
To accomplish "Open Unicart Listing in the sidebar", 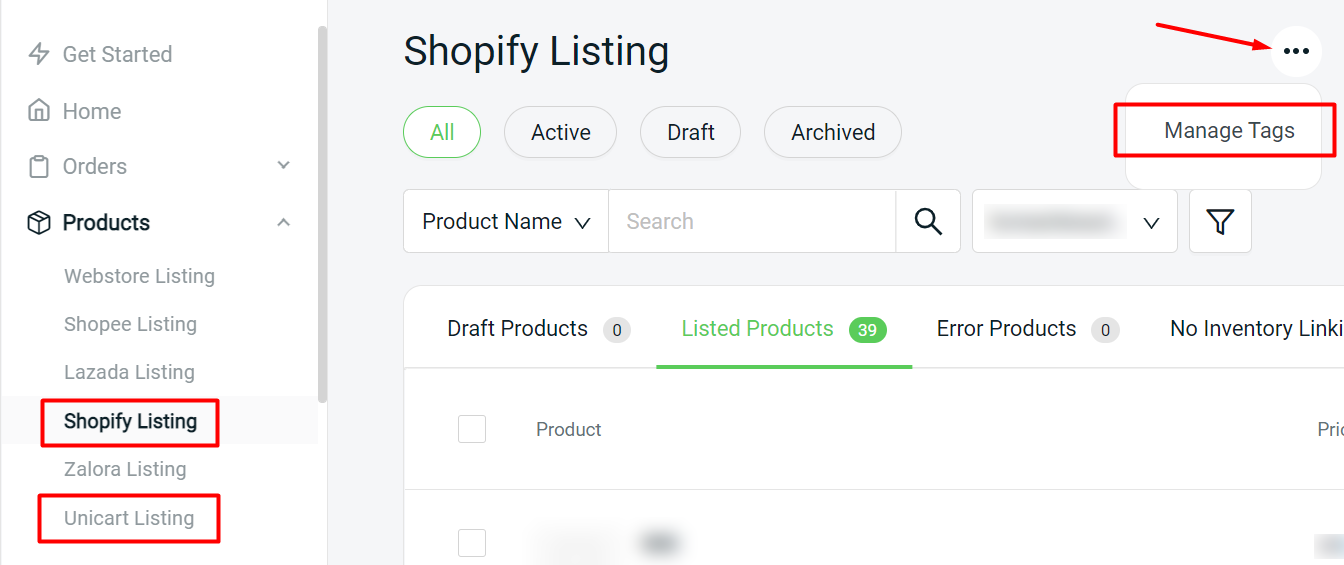I will click(x=129, y=518).
